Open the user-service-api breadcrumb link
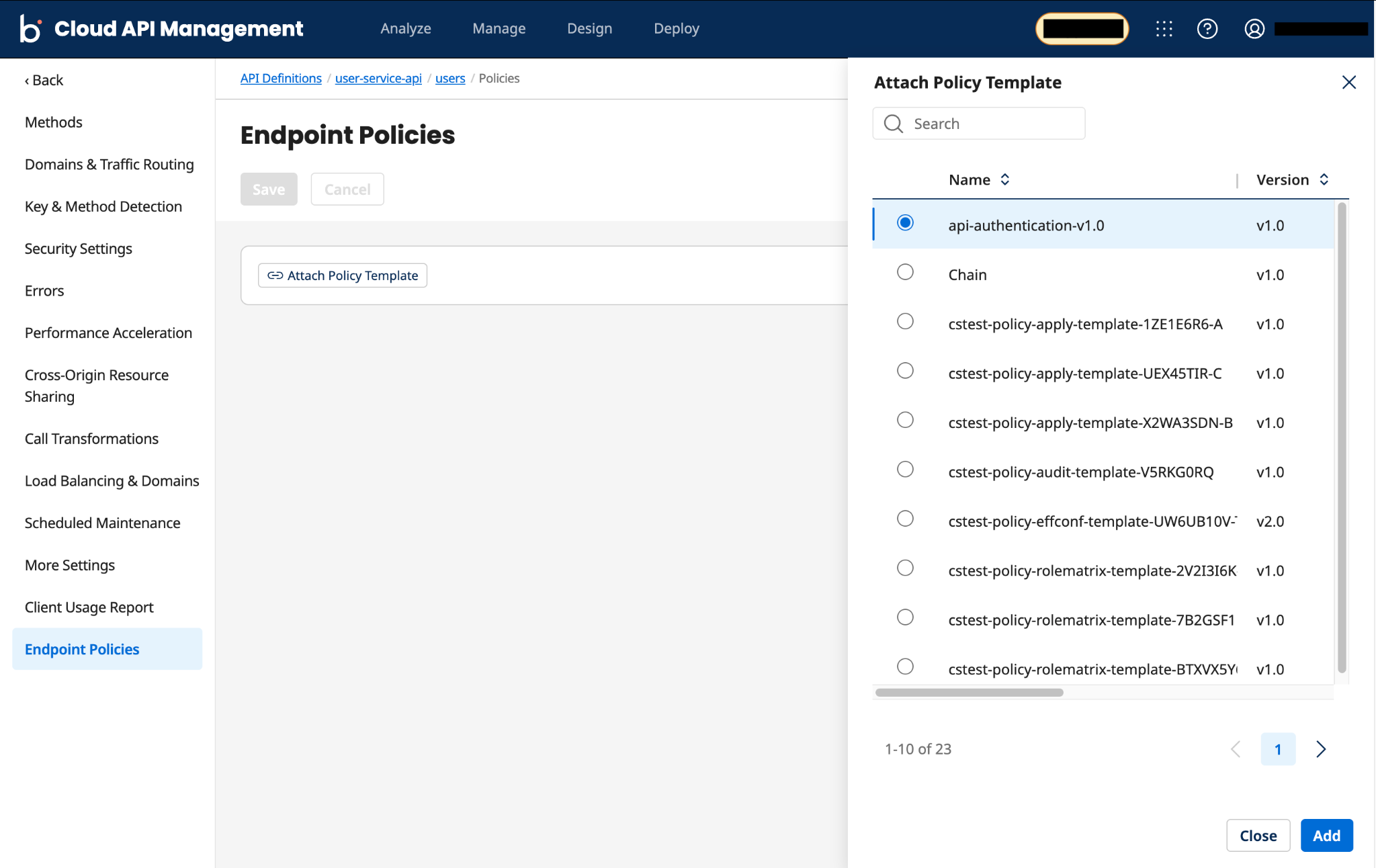This screenshot has height=868, width=1376. coord(378,79)
